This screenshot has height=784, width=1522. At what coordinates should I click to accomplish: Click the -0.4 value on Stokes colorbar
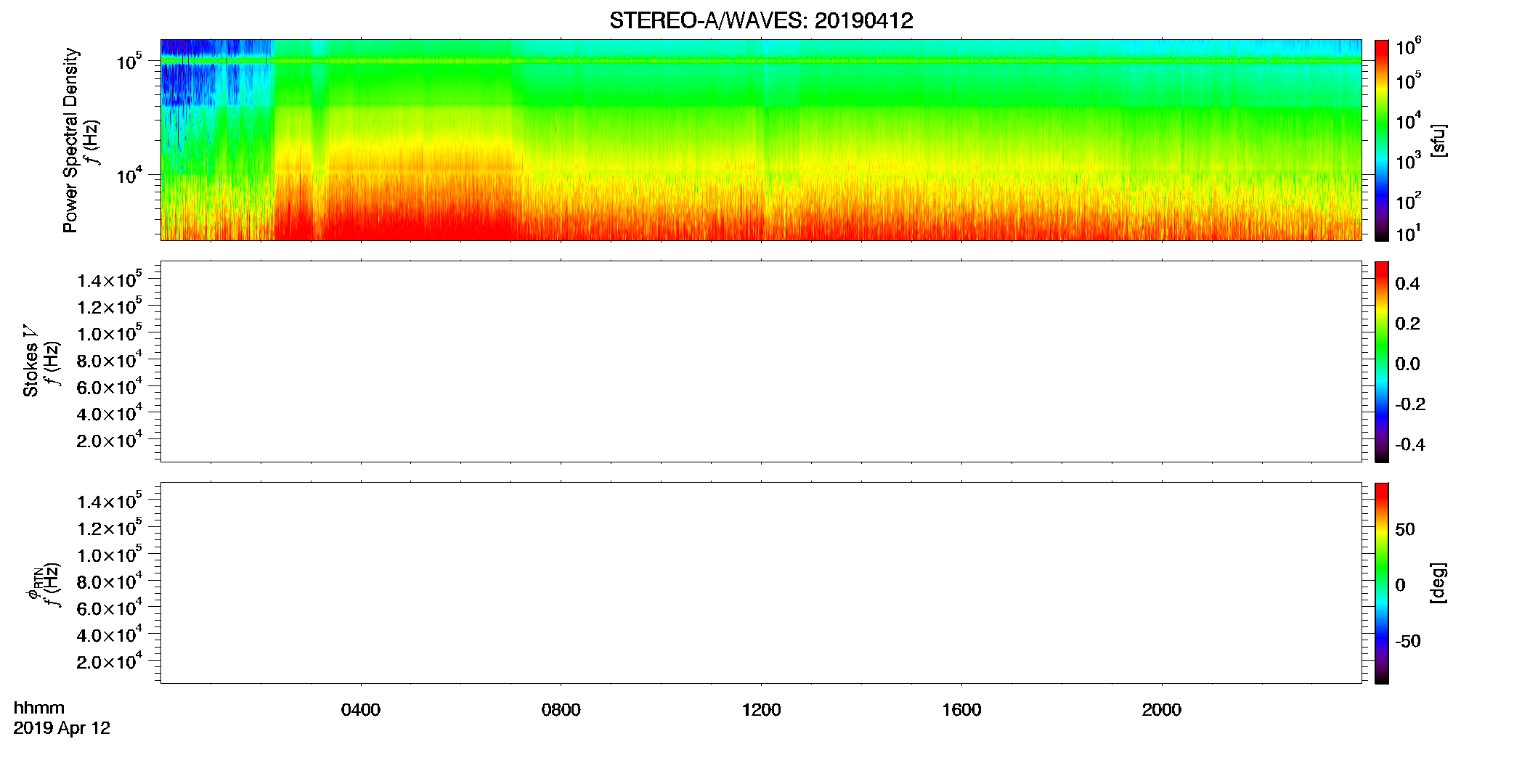[1410, 444]
